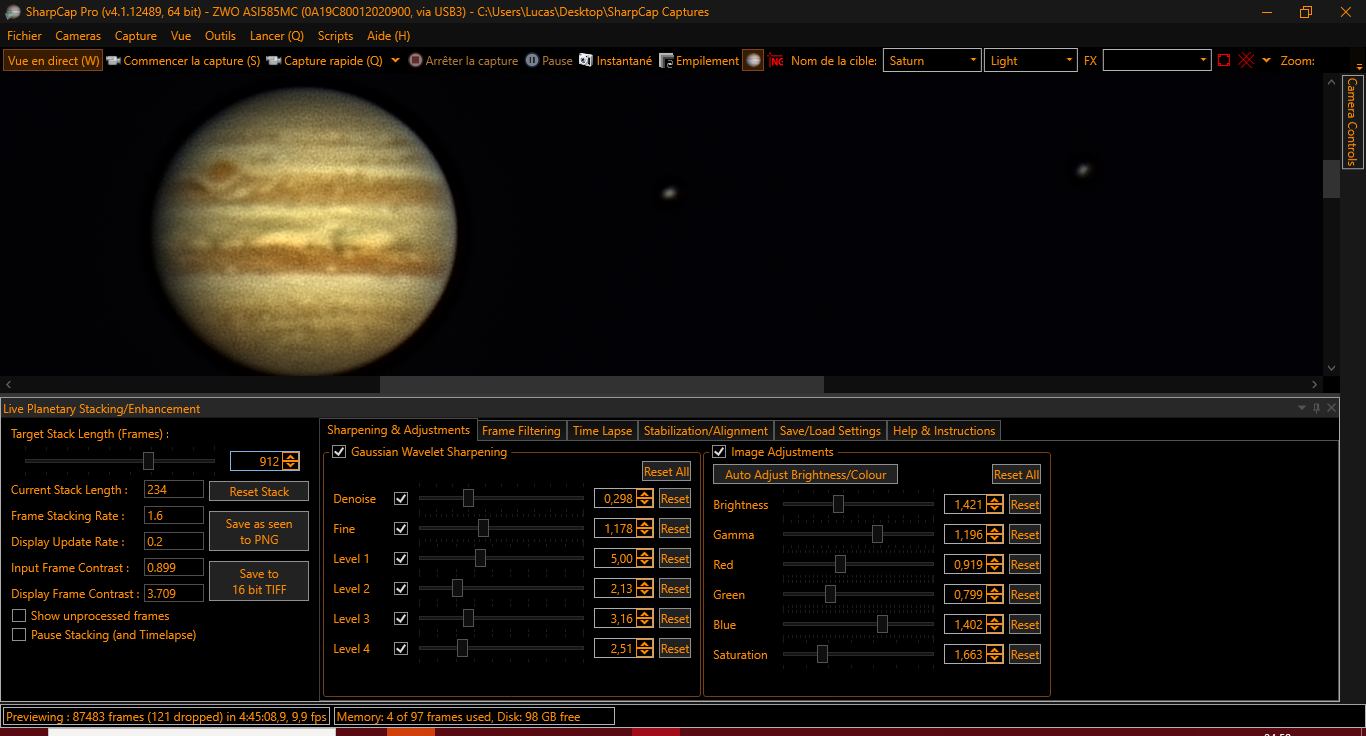1366x736 pixels.
Task: Click the vertical scrollbar beside the image
Action: pyautogui.click(x=1331, y=179)
